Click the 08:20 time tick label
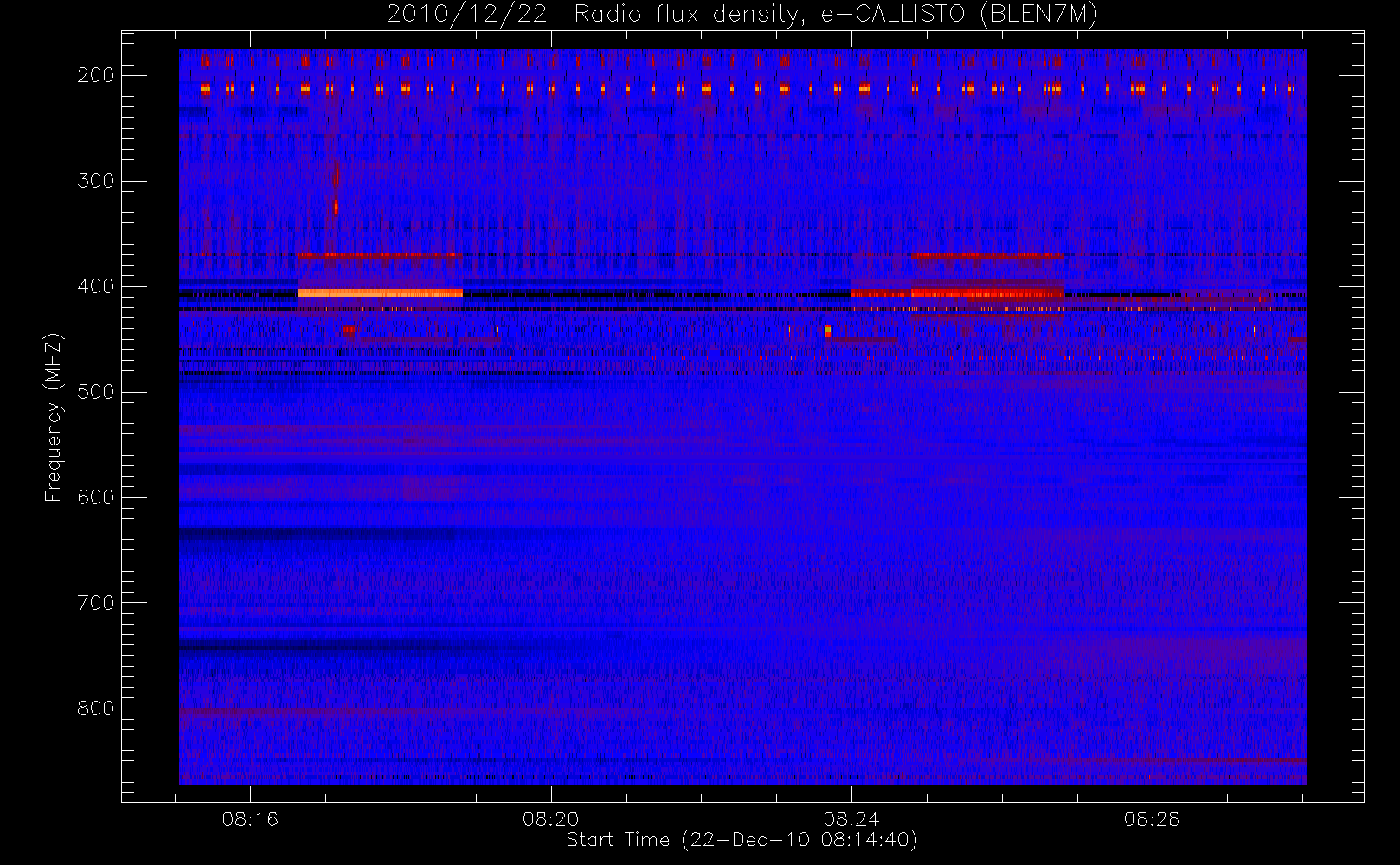Viewport: 1400px width, 865px height. click(x=551, y=819)
